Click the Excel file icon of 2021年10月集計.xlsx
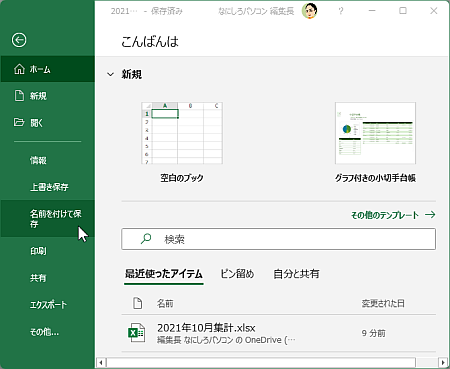The height and width of the screenshot is (369, 450). tap(137, 333)
